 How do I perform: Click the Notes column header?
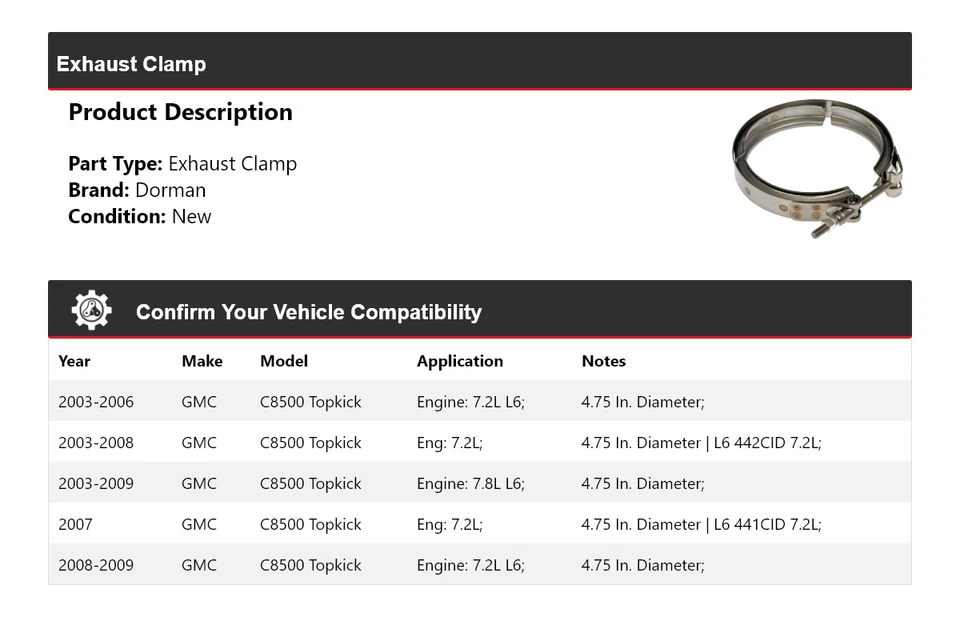click(603, 361)
